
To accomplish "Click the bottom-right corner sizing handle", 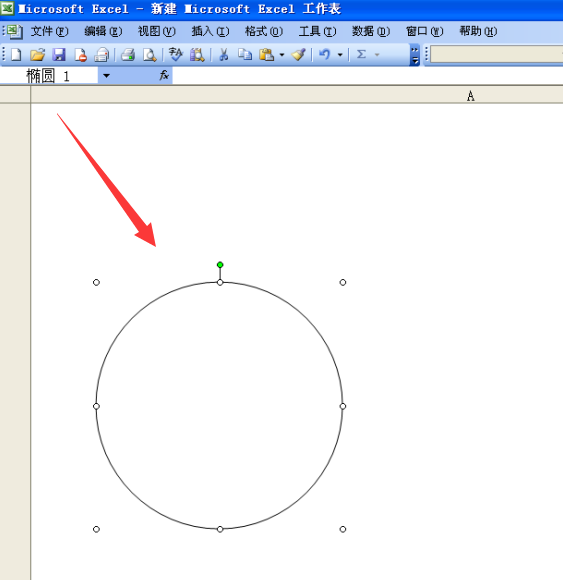I will (343, 529).
